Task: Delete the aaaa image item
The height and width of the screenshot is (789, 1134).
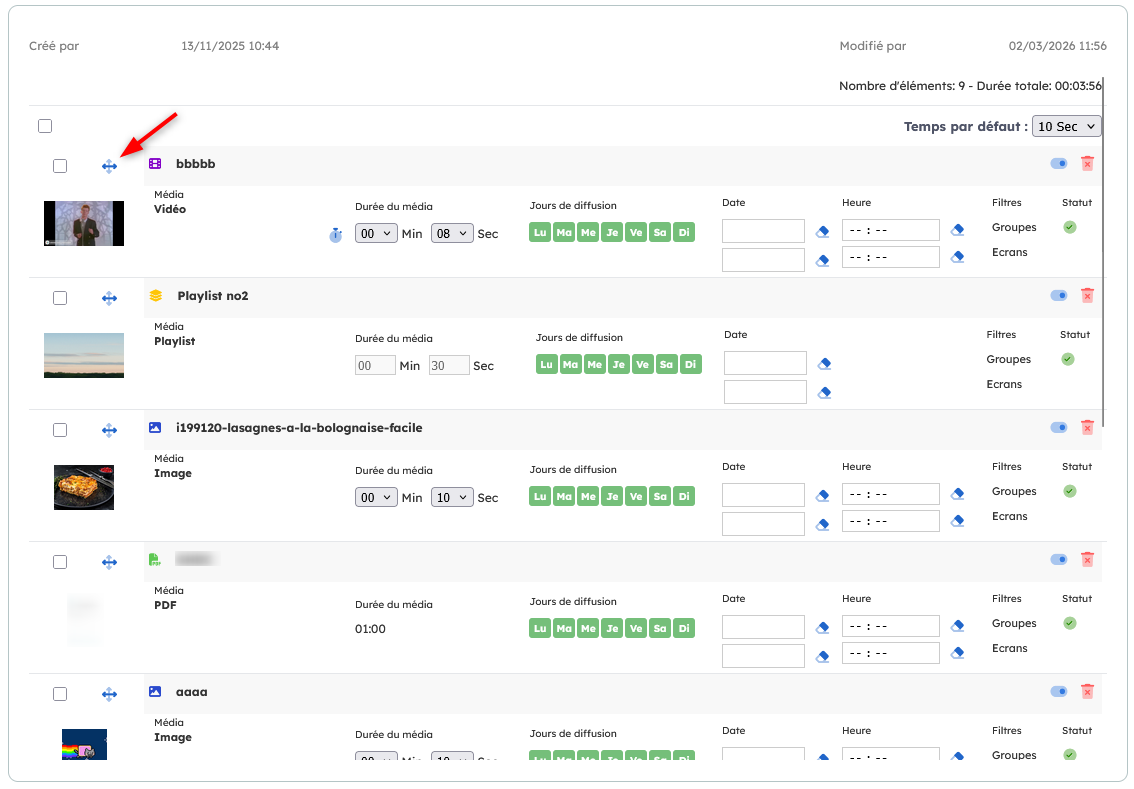Action: pyautogui.click(x=1087, y=692)
